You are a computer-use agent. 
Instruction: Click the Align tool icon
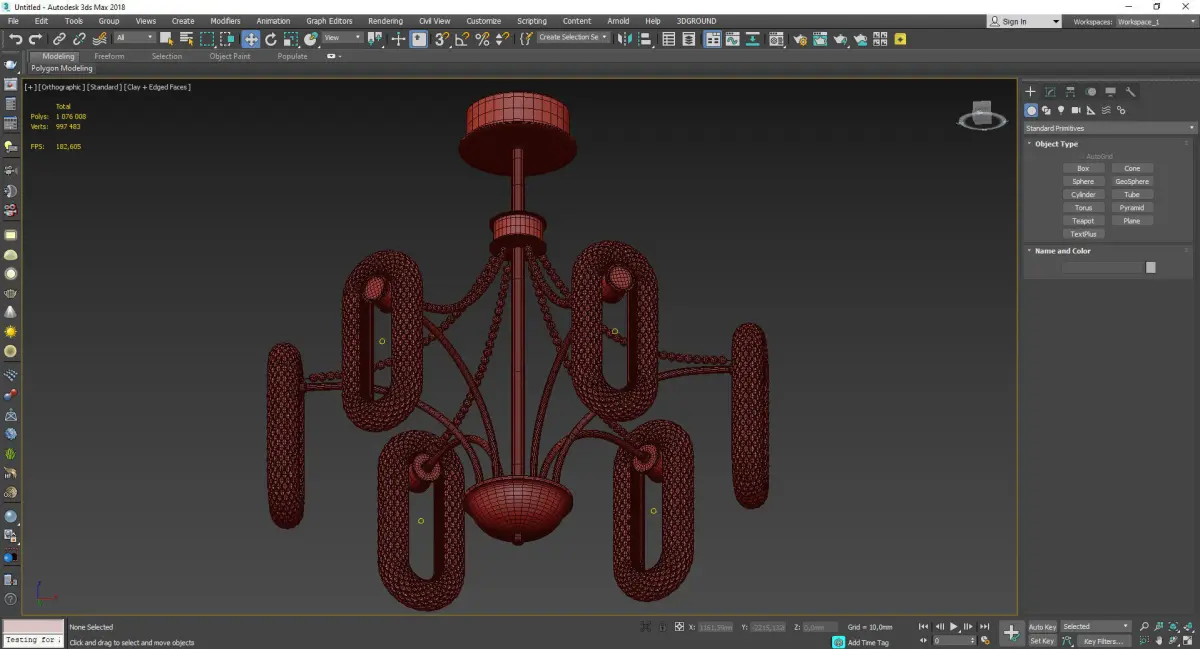coord(645,39)
